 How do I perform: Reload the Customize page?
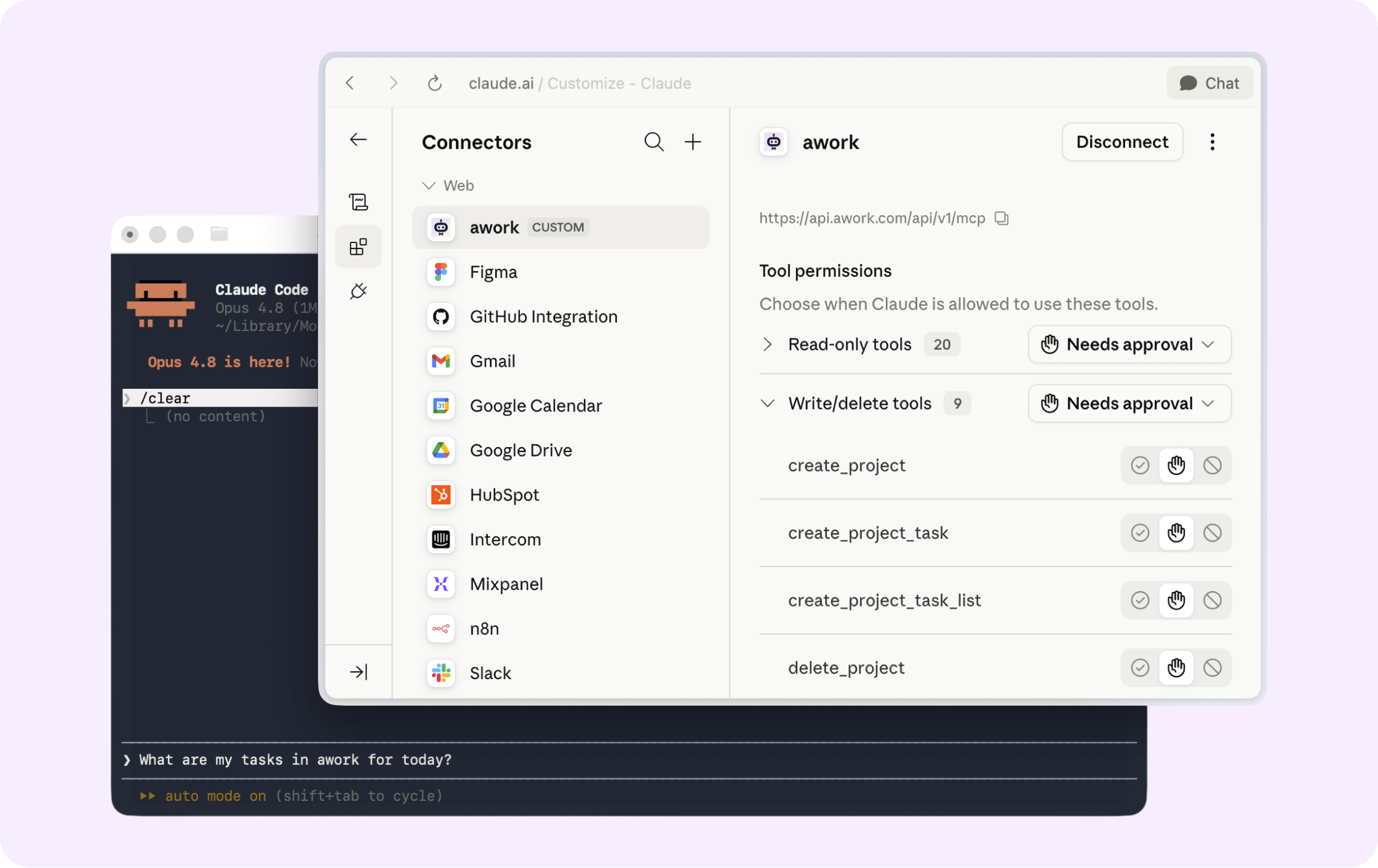tap(435, 83)
